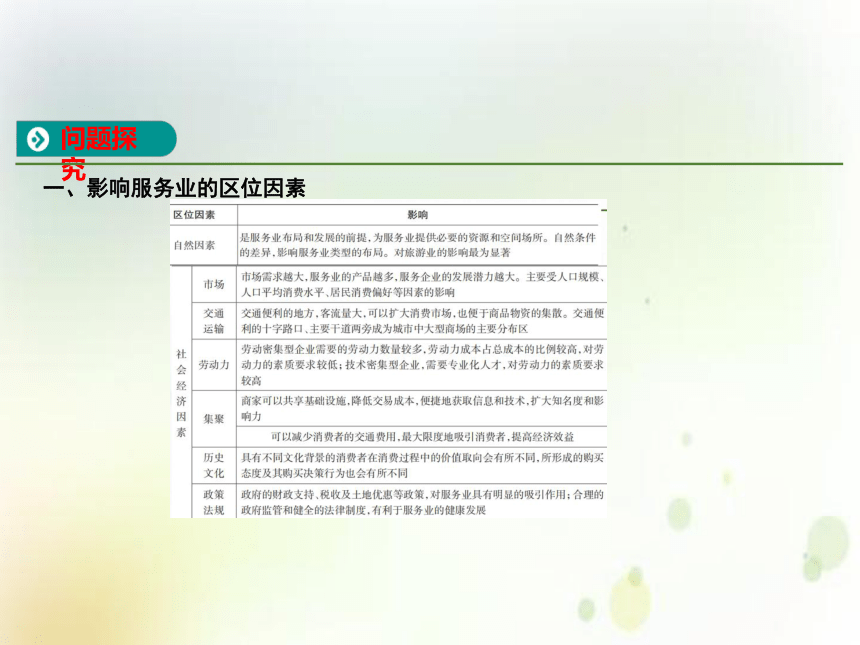The image size is (860, 645).
Task: Select the 市场 factor cell
Action: click(x=214, y=284)
